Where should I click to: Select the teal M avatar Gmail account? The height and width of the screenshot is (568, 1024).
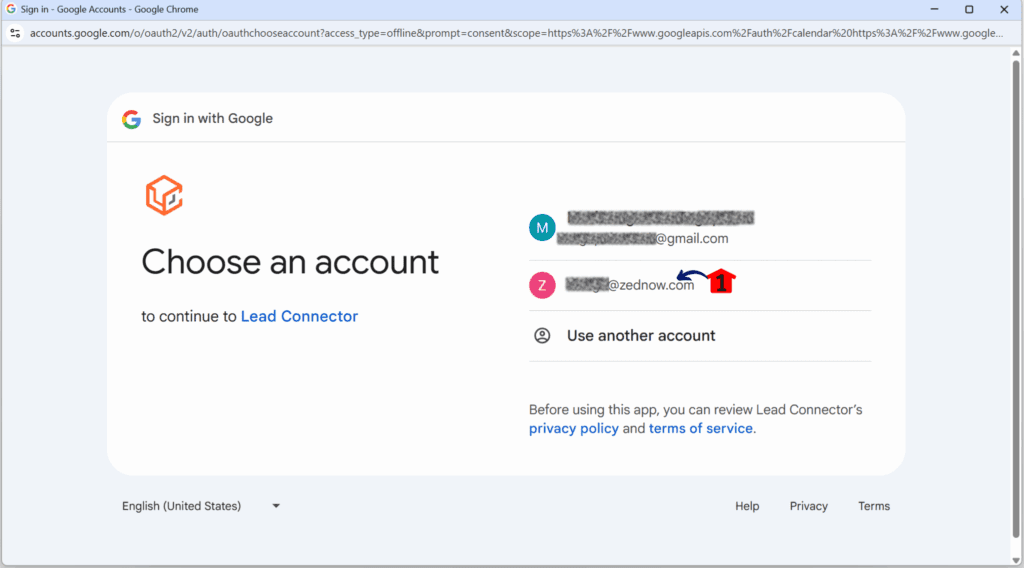click(x=542, y=228)
